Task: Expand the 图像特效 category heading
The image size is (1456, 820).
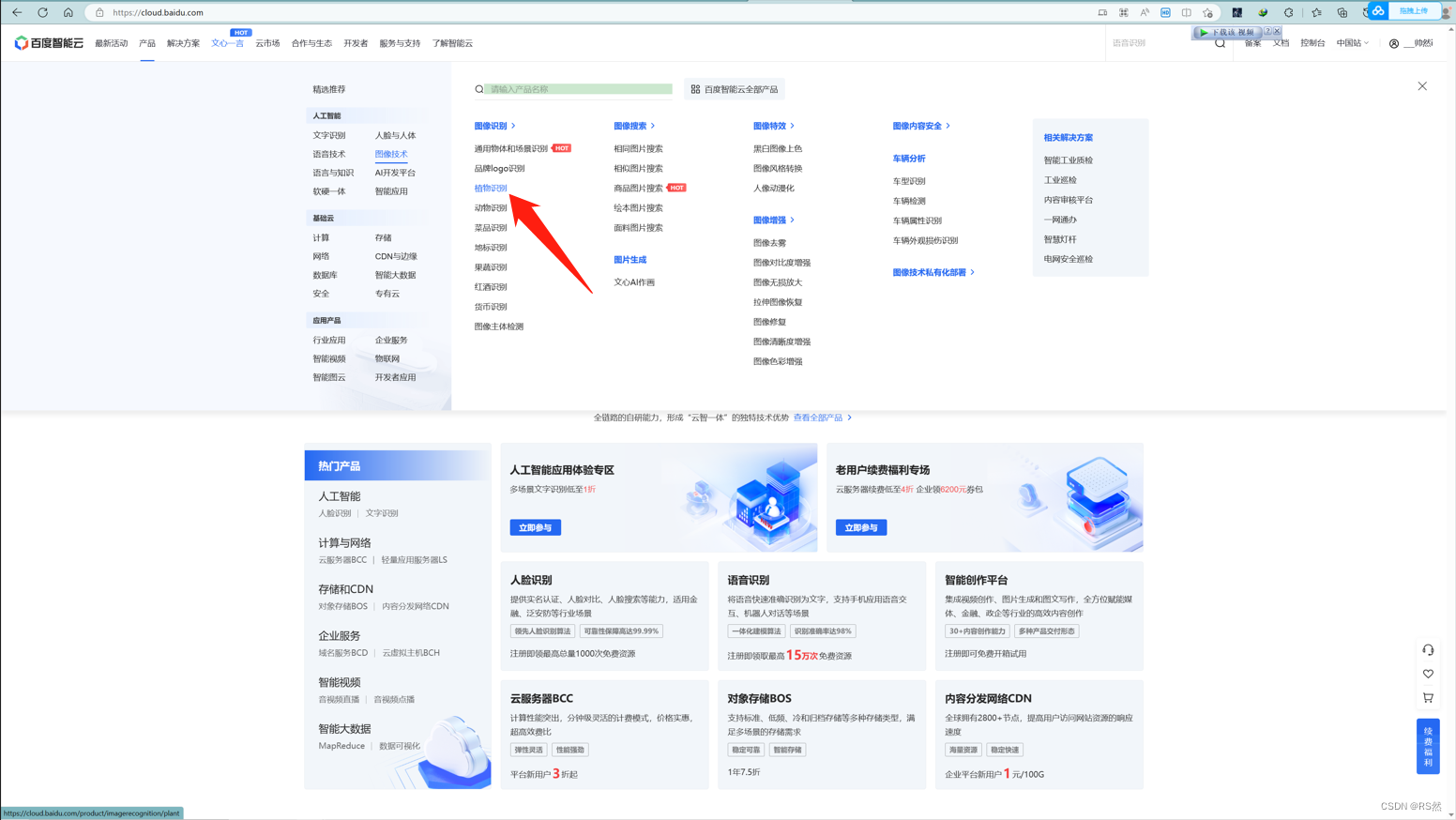Action: (x=774, y=126)
